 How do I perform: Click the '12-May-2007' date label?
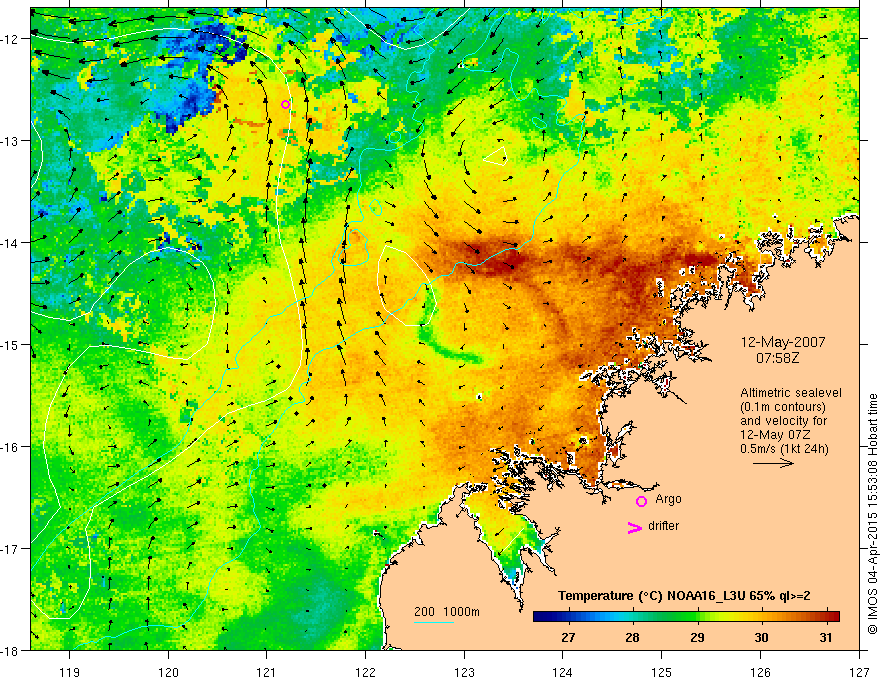click(x=783, y=342)
